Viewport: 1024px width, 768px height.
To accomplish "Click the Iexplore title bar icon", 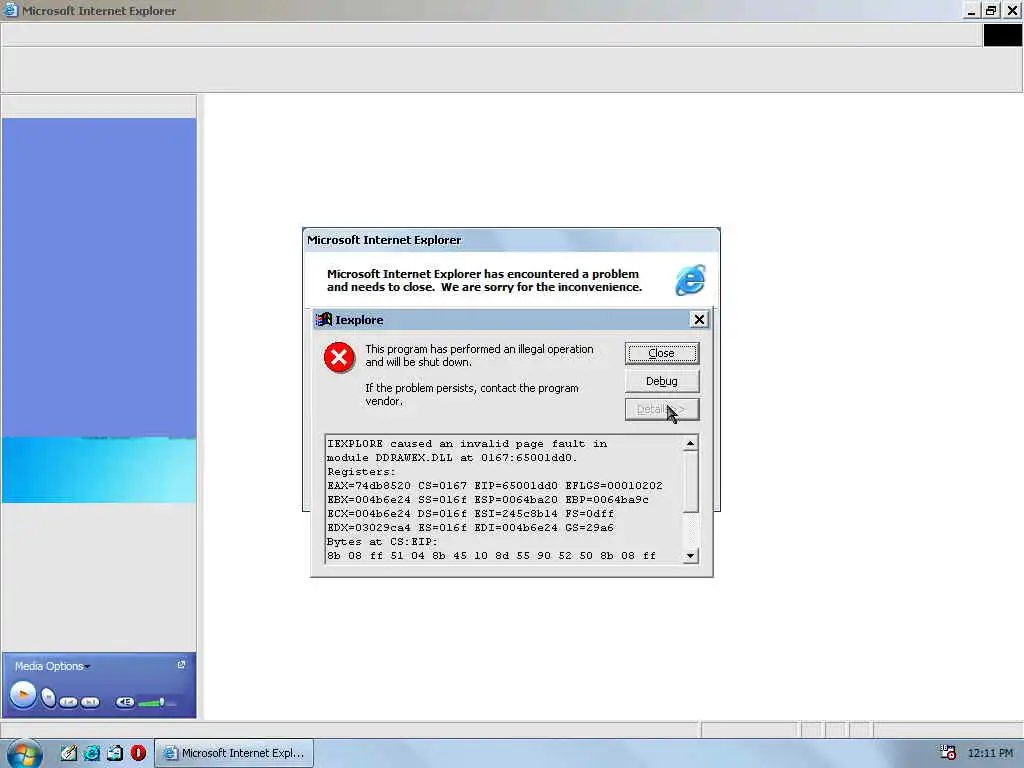I will click(324, 319).
